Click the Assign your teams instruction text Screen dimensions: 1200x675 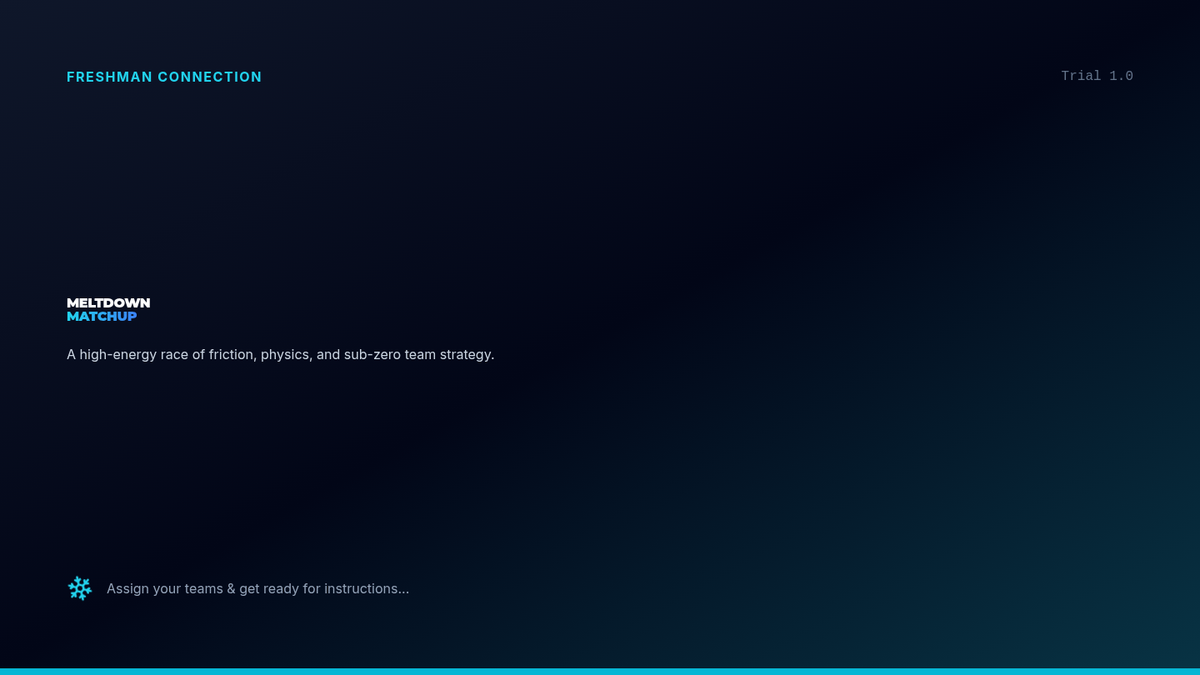point(258,588)
